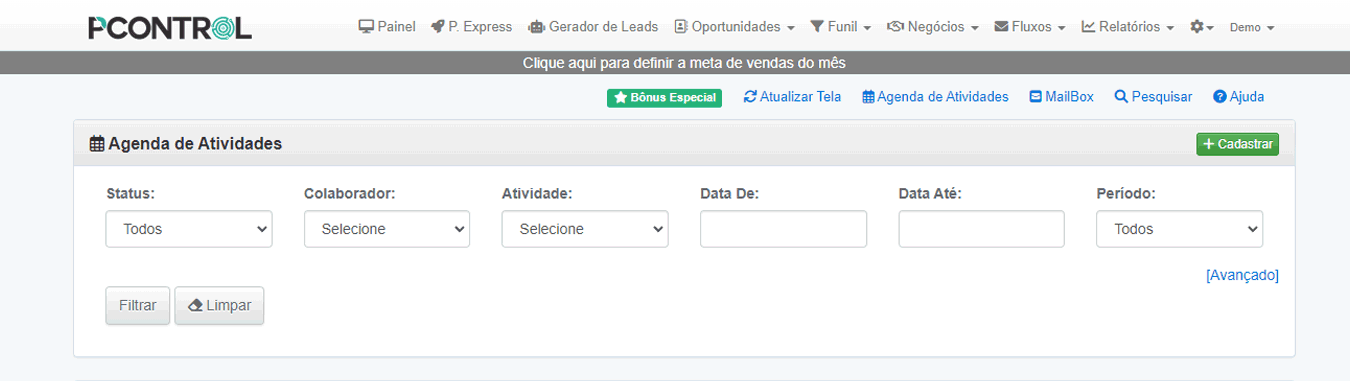Expand the Período dropdown
Screen dimensions: 1350x381
pos(1180,229)
